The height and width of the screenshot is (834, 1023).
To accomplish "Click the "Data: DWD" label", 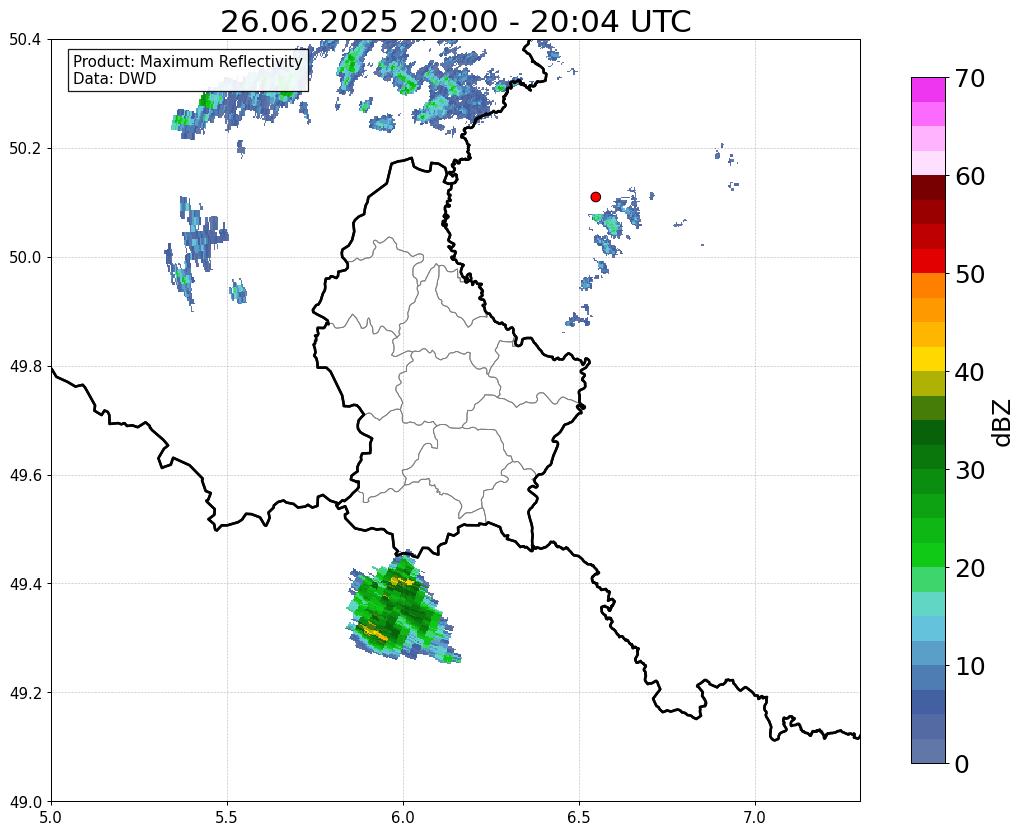I will 115,79.
